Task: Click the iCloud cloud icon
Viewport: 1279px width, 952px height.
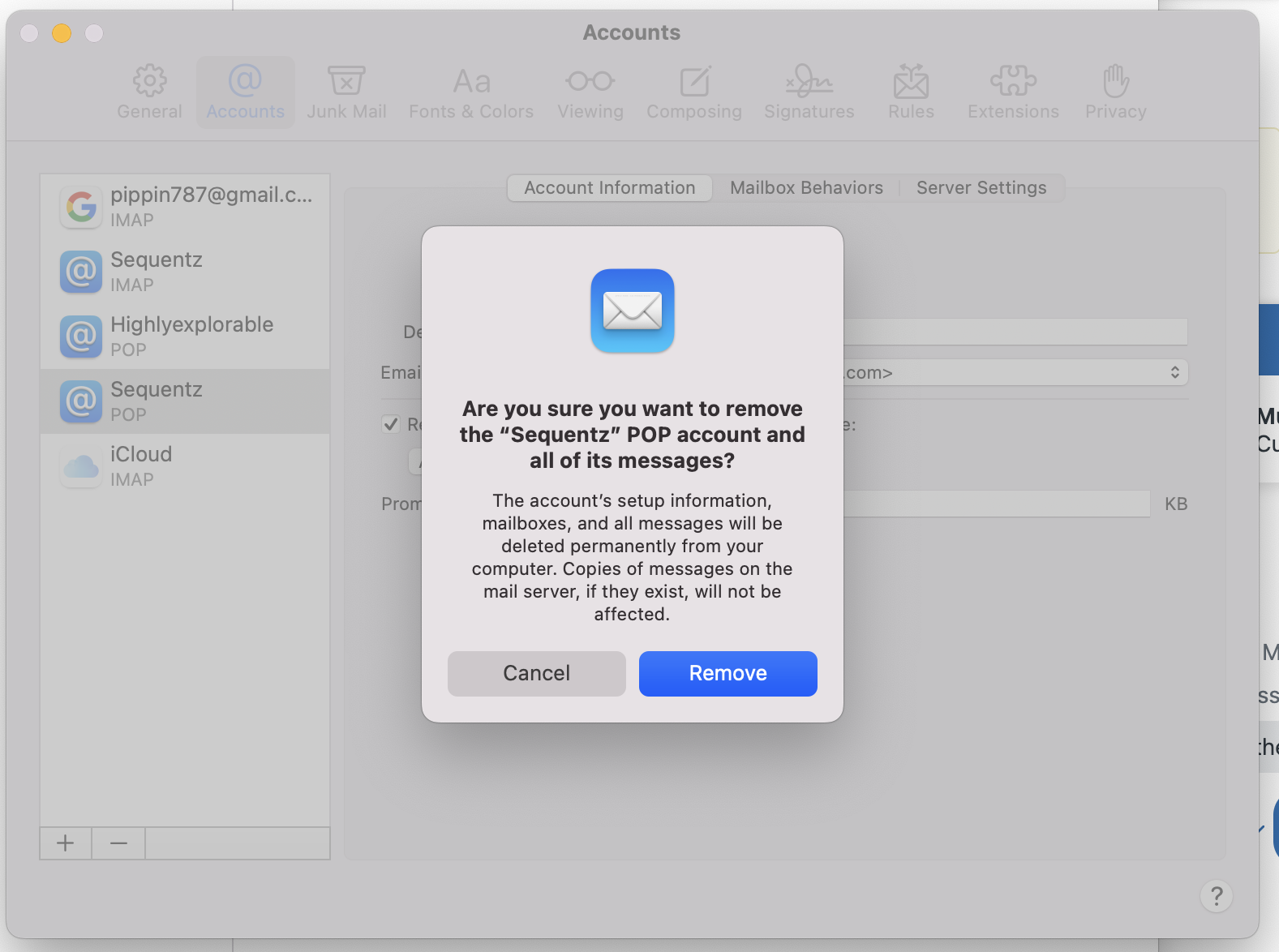Action: point(81,466)
